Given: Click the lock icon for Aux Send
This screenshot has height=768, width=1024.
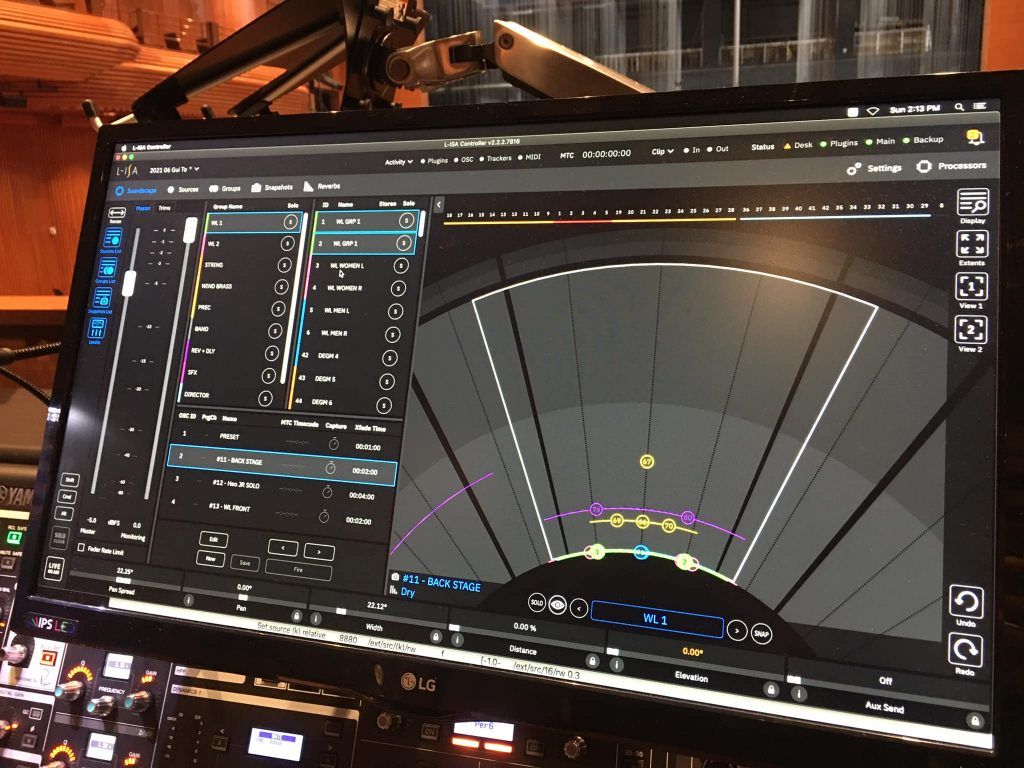Looking at the screenshot, I should pos(975,720).
